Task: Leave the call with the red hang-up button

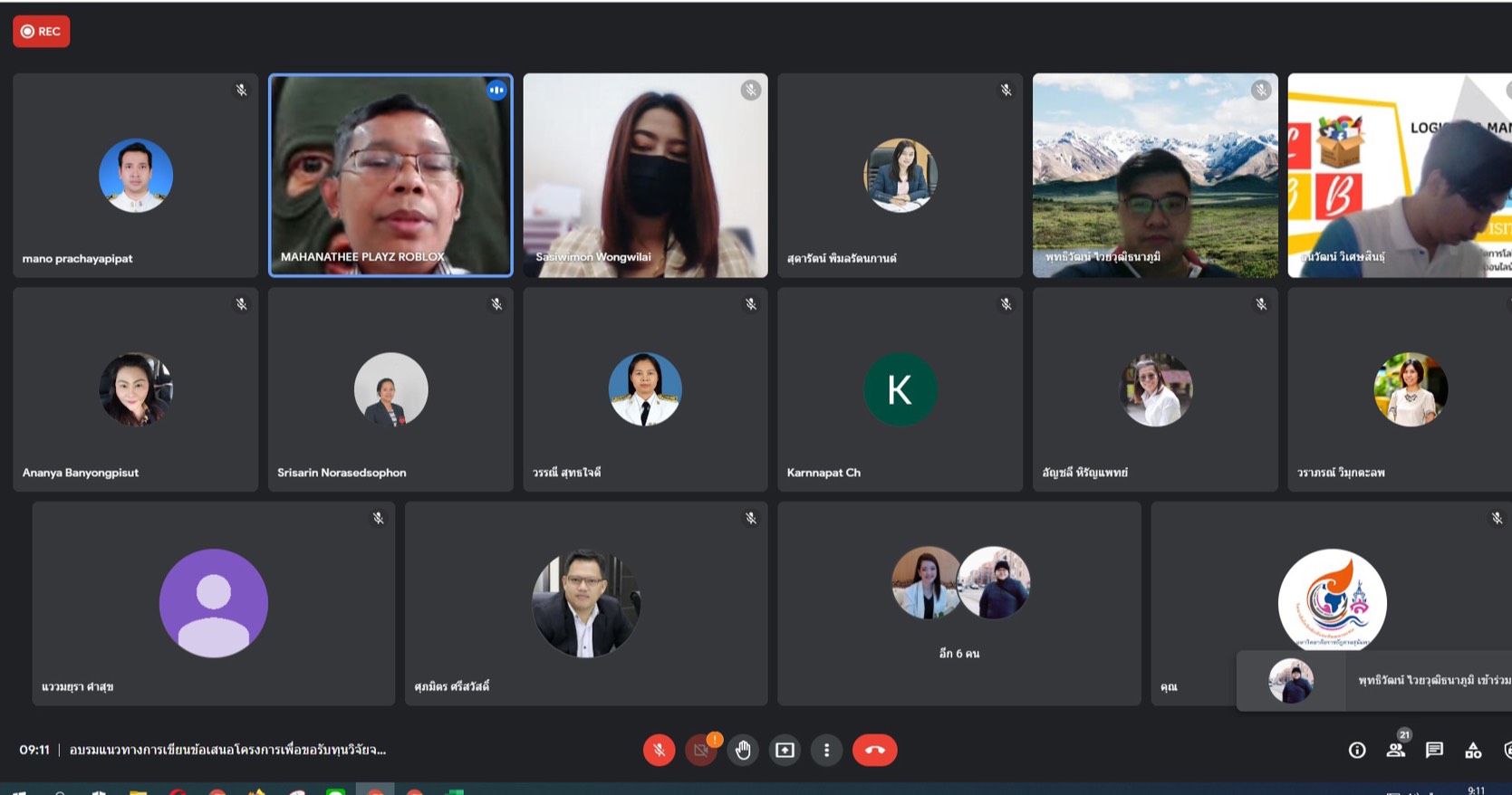Action: click(874, 750)
